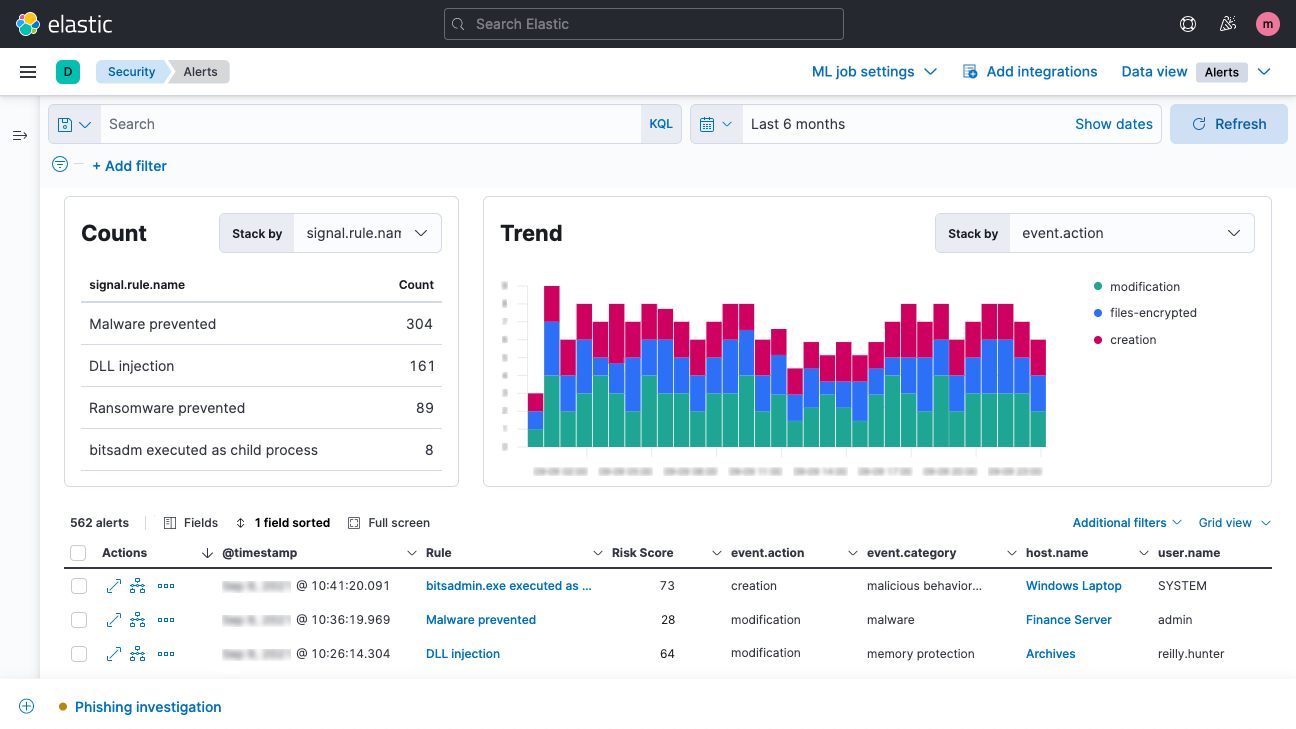Open the filter options menu icon

tap(60, 165)
